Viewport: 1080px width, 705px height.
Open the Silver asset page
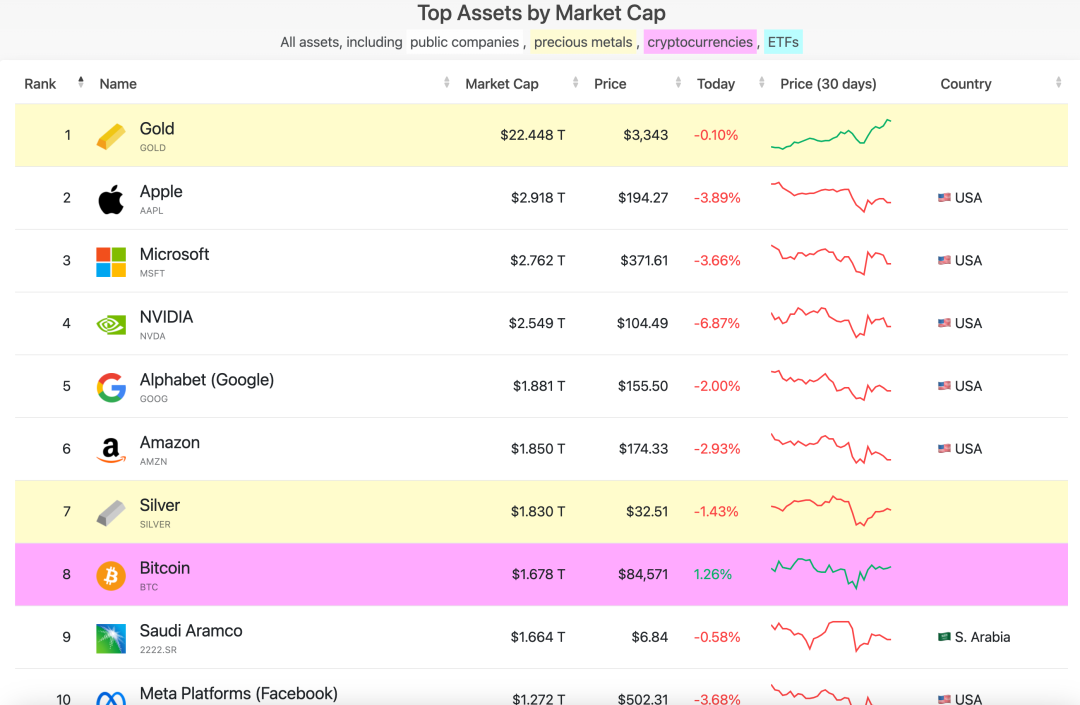(160, 505)
